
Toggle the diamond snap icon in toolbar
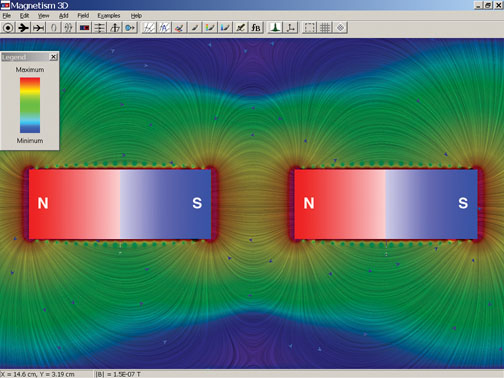click(340, 28)
